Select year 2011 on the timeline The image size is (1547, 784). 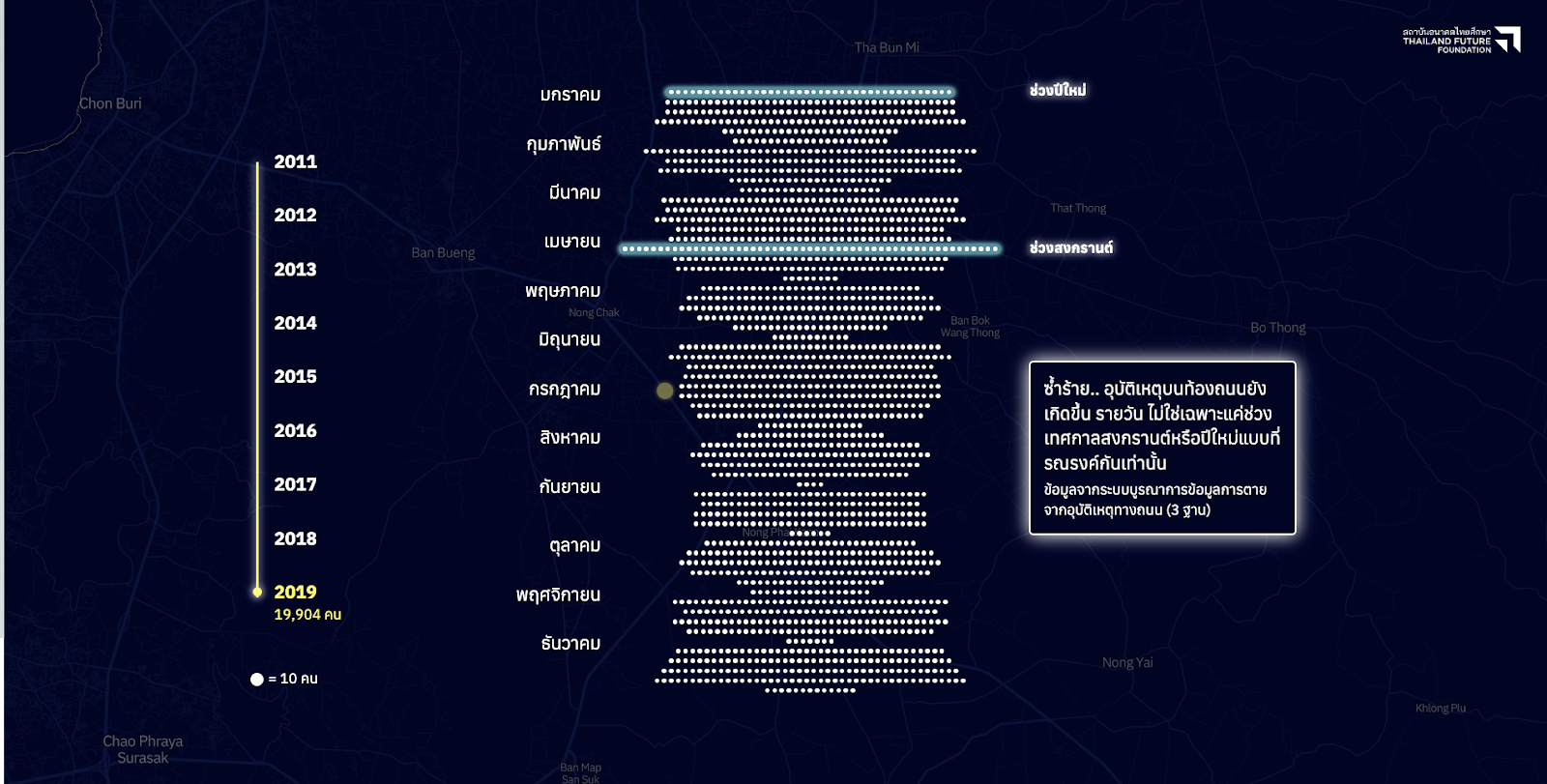point(295,162)
